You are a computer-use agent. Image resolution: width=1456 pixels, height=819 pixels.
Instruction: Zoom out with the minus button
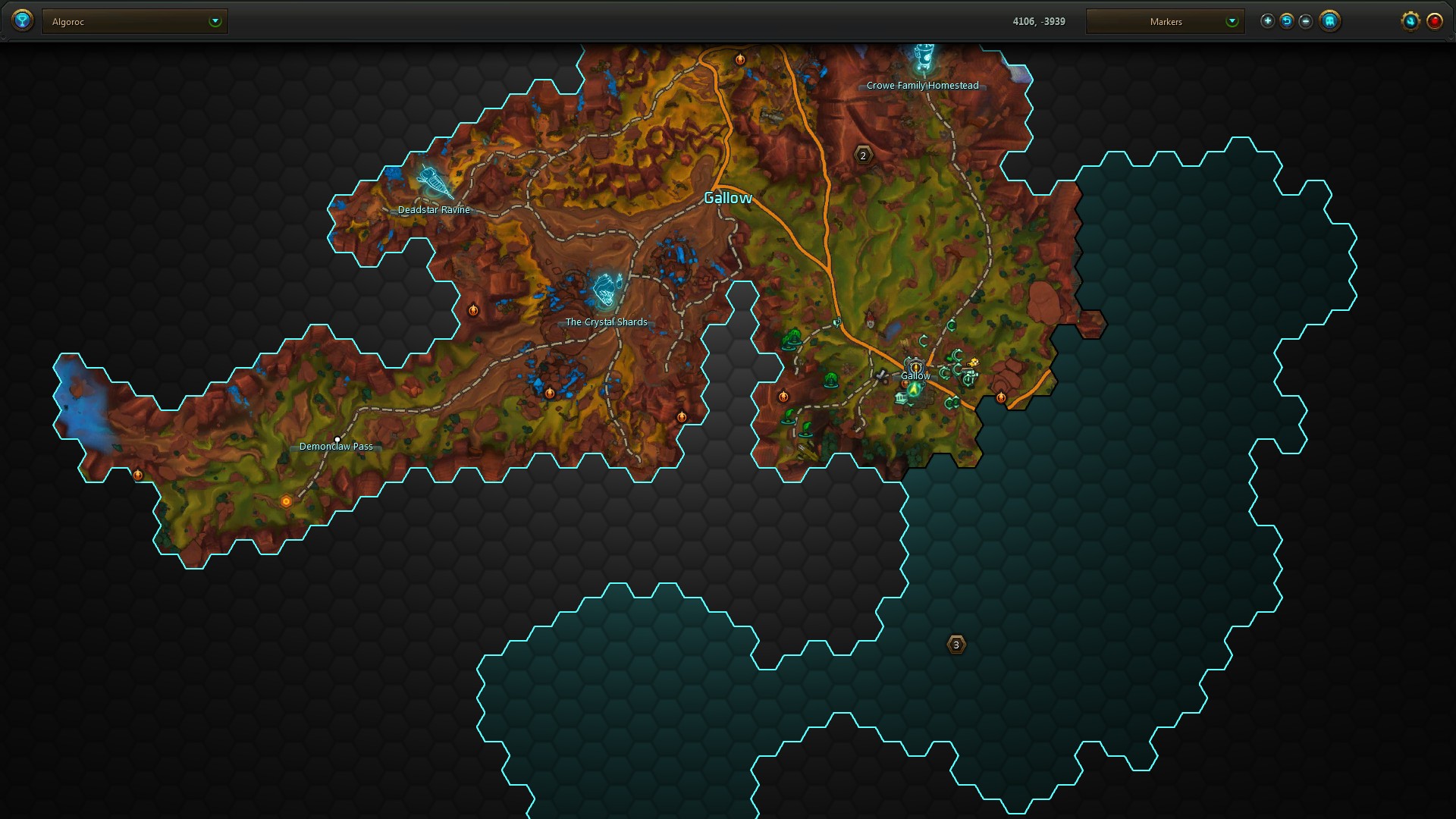tap(1305, 21)
